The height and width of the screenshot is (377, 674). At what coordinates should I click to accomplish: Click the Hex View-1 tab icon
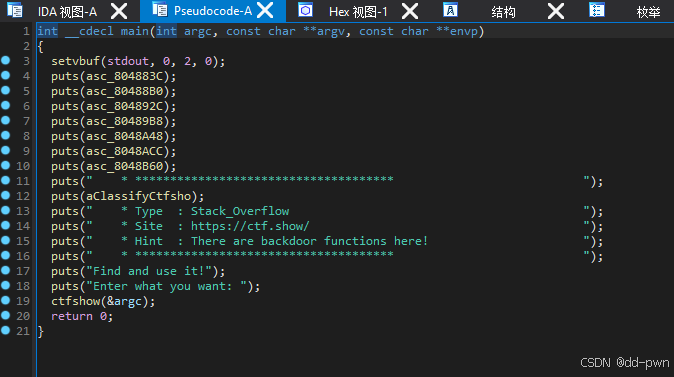pyautogui.click(x=306, y=10)
